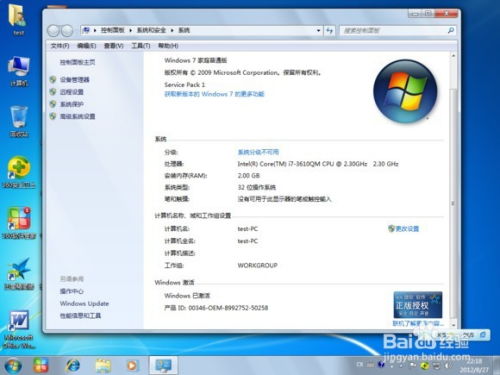Click the network tray icon
Screen dimensions: 500x375
(436, 366)
